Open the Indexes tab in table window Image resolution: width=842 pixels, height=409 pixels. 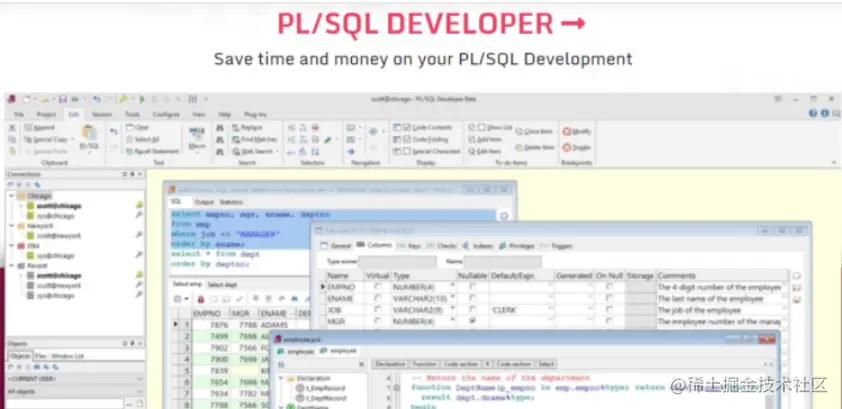click(477, 246)
